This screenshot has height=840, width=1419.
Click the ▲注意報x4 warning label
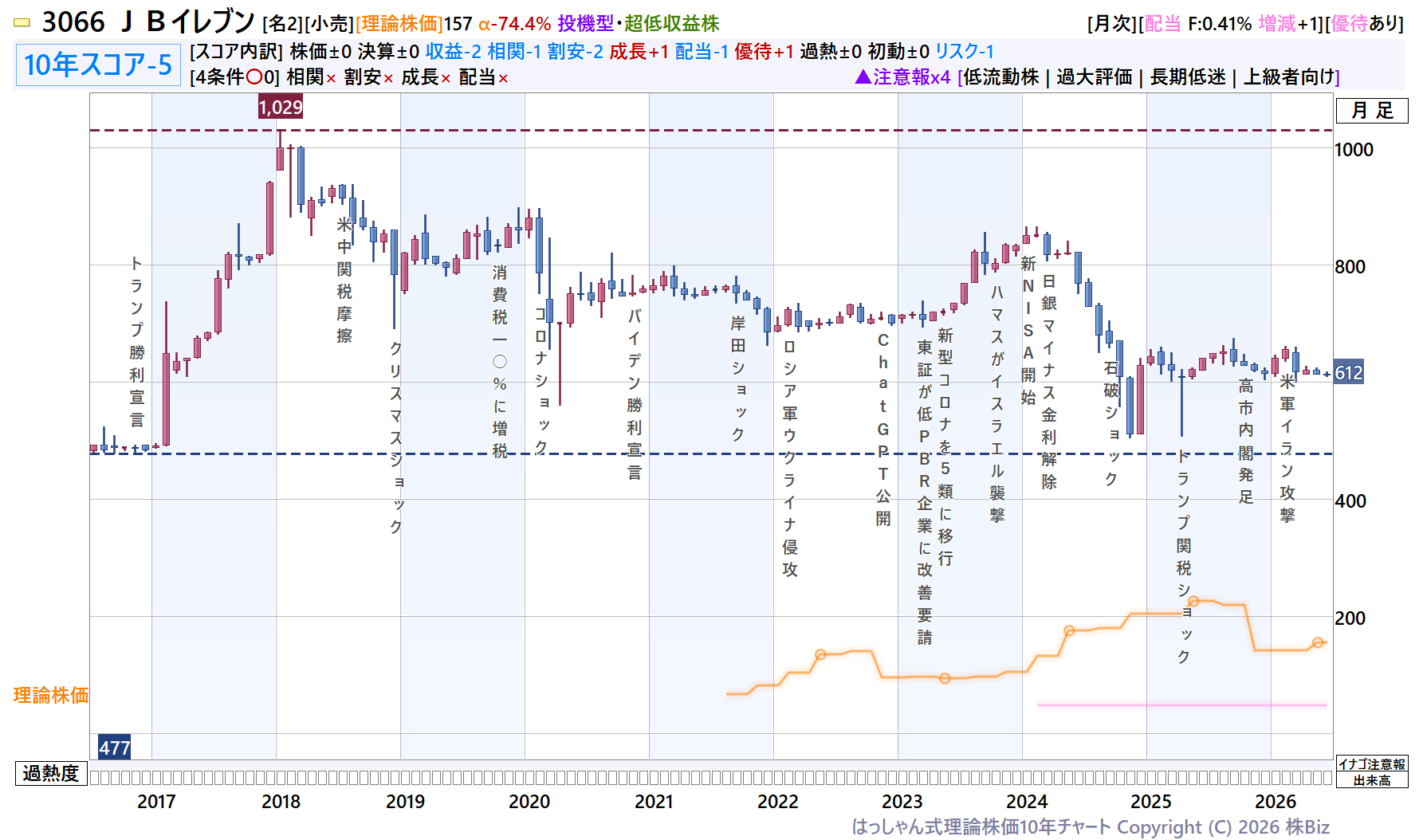click(x=902, y=77)
